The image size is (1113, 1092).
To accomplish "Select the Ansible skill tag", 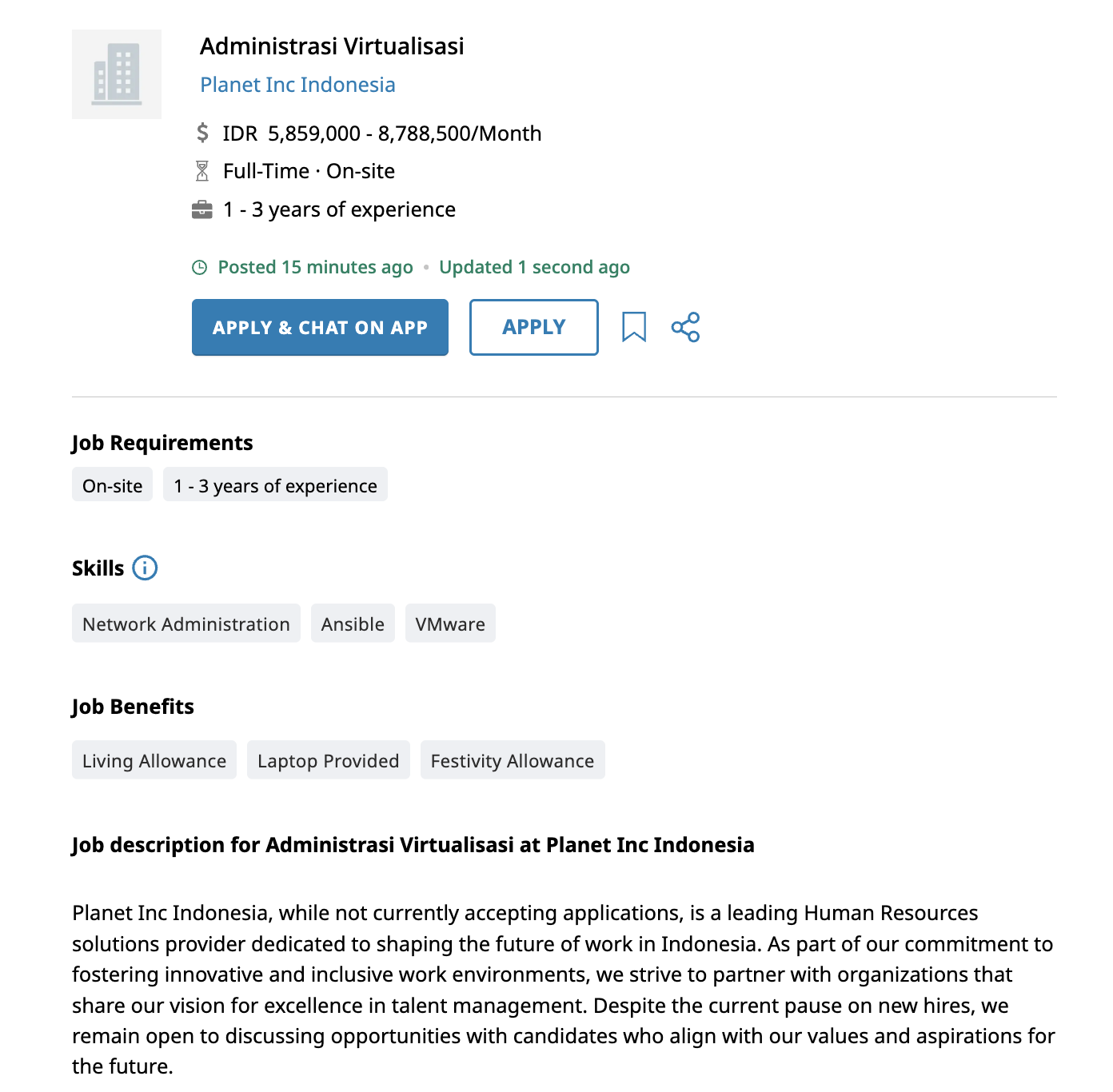I will click(x=353, y=624).
